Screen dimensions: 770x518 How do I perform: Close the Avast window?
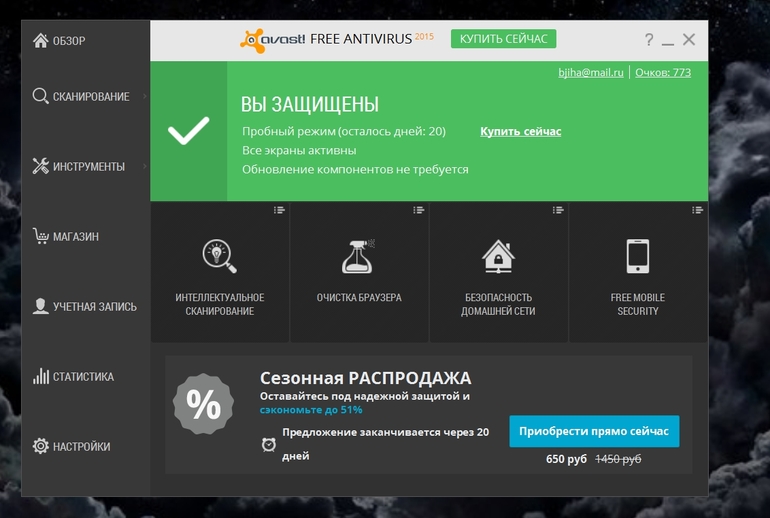coord(689,39)
